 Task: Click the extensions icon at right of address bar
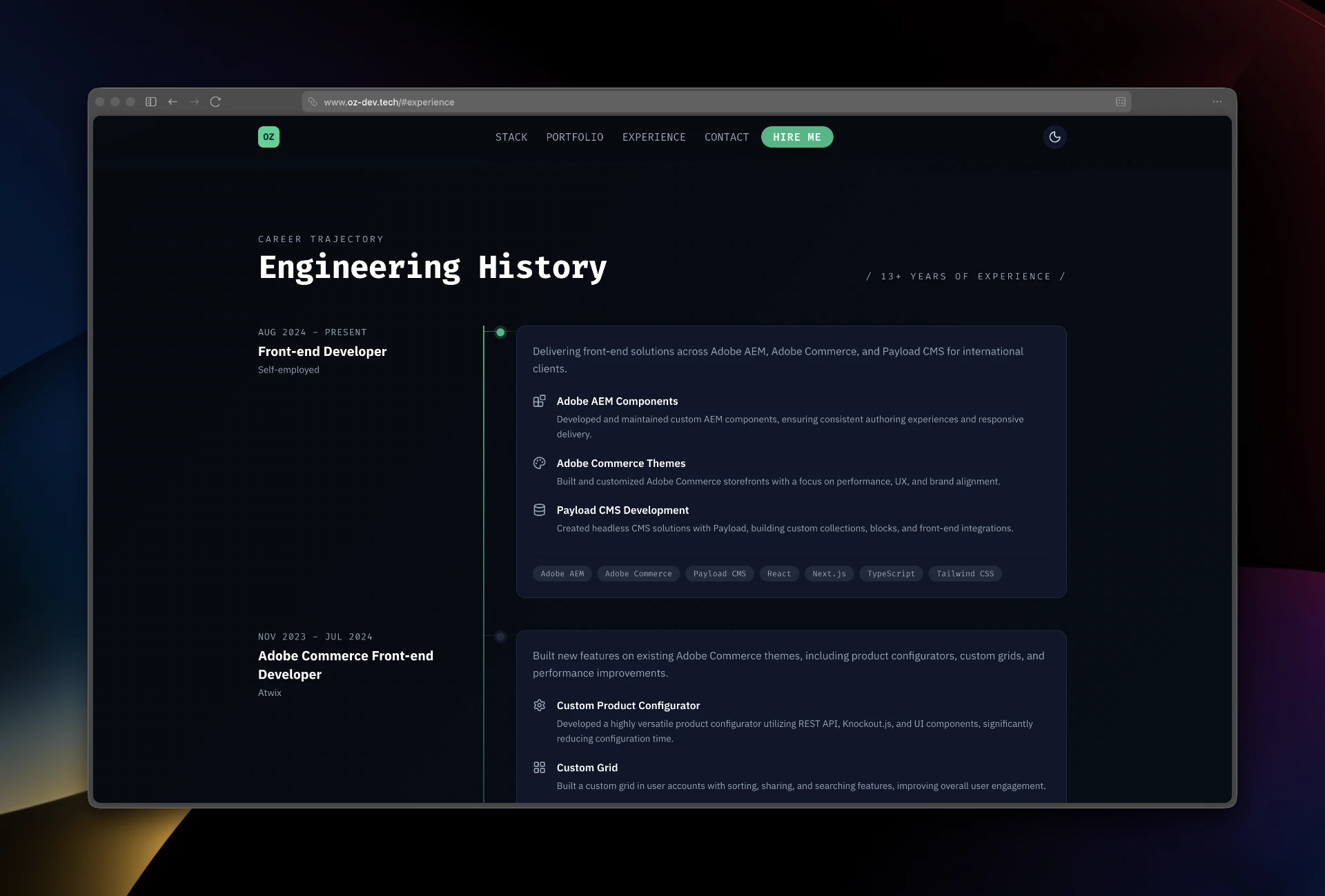pos(1119,101)
